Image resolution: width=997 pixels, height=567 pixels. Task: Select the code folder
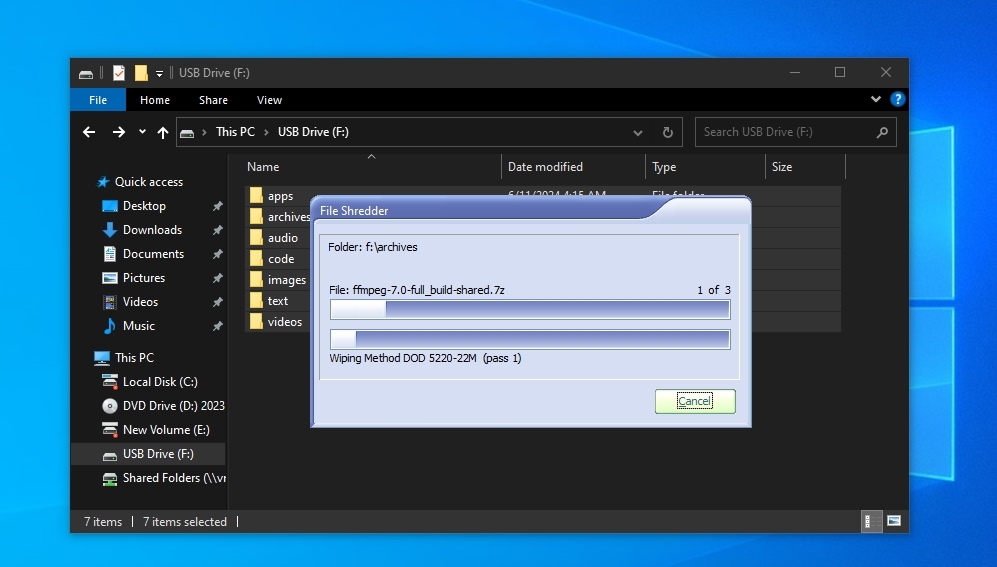pos(281,259)
